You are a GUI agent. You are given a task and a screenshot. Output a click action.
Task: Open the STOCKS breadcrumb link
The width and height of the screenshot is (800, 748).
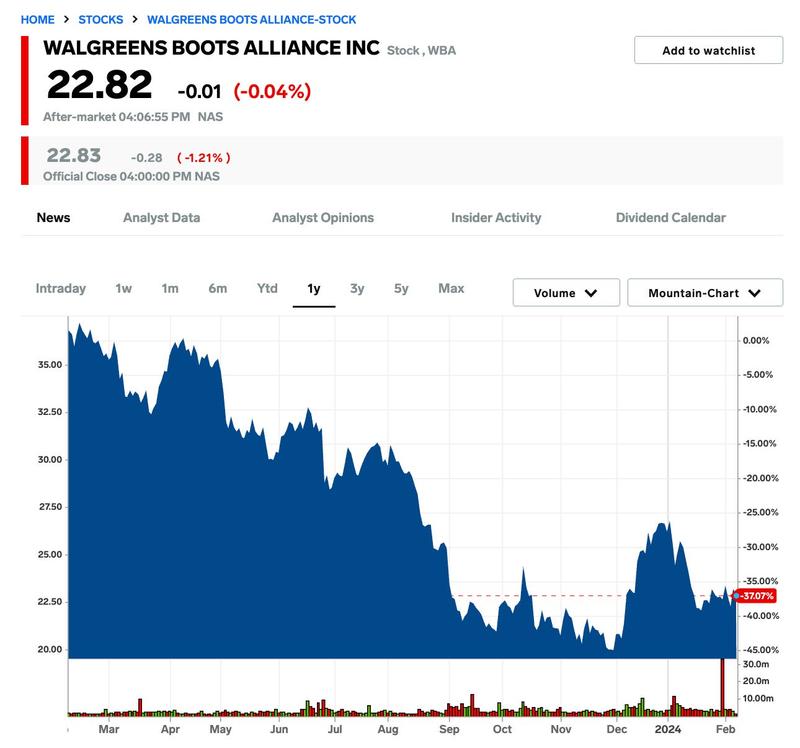click(101, 20)
